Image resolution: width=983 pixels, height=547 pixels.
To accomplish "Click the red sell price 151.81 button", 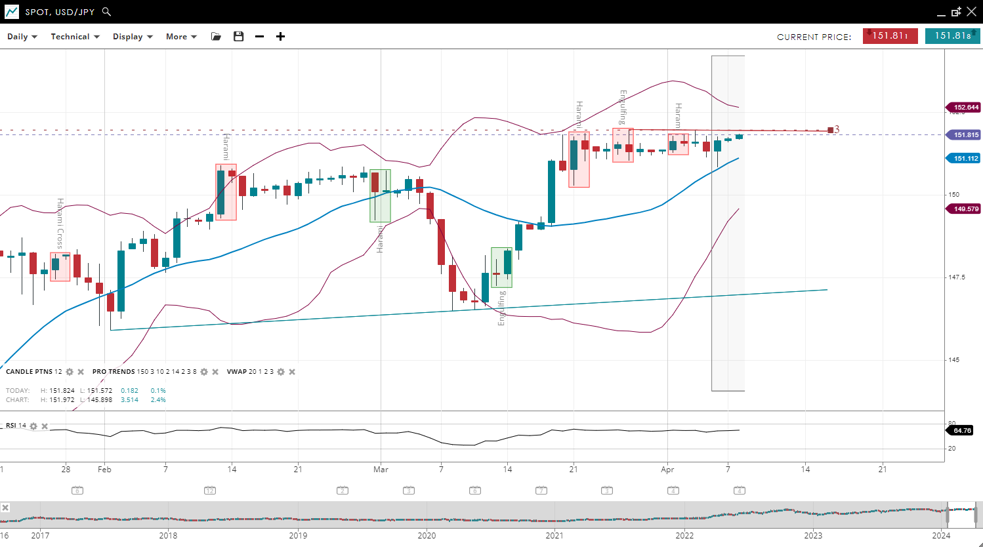I will click(889, 36).
